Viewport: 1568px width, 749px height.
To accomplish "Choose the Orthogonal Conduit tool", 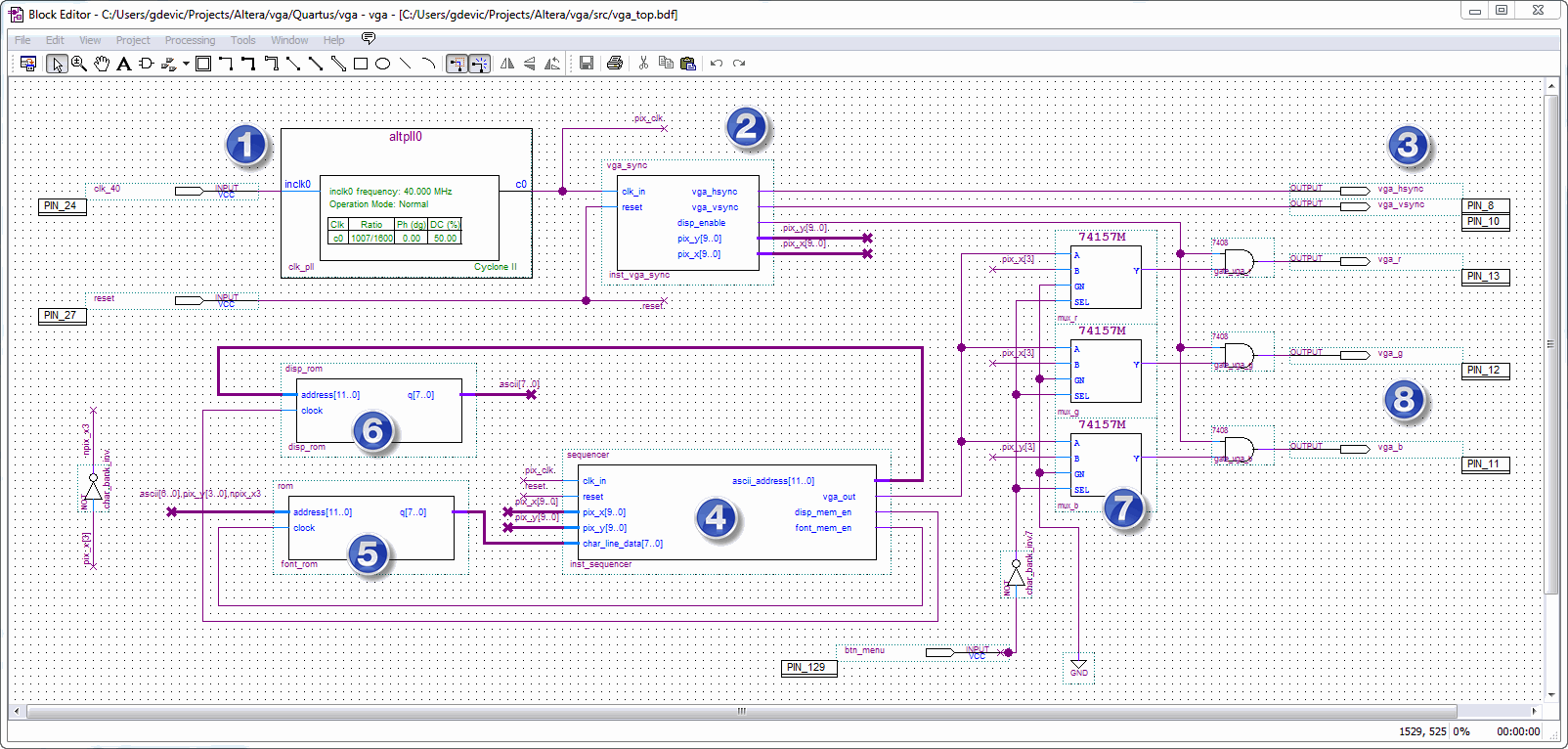I will (271, 64).
